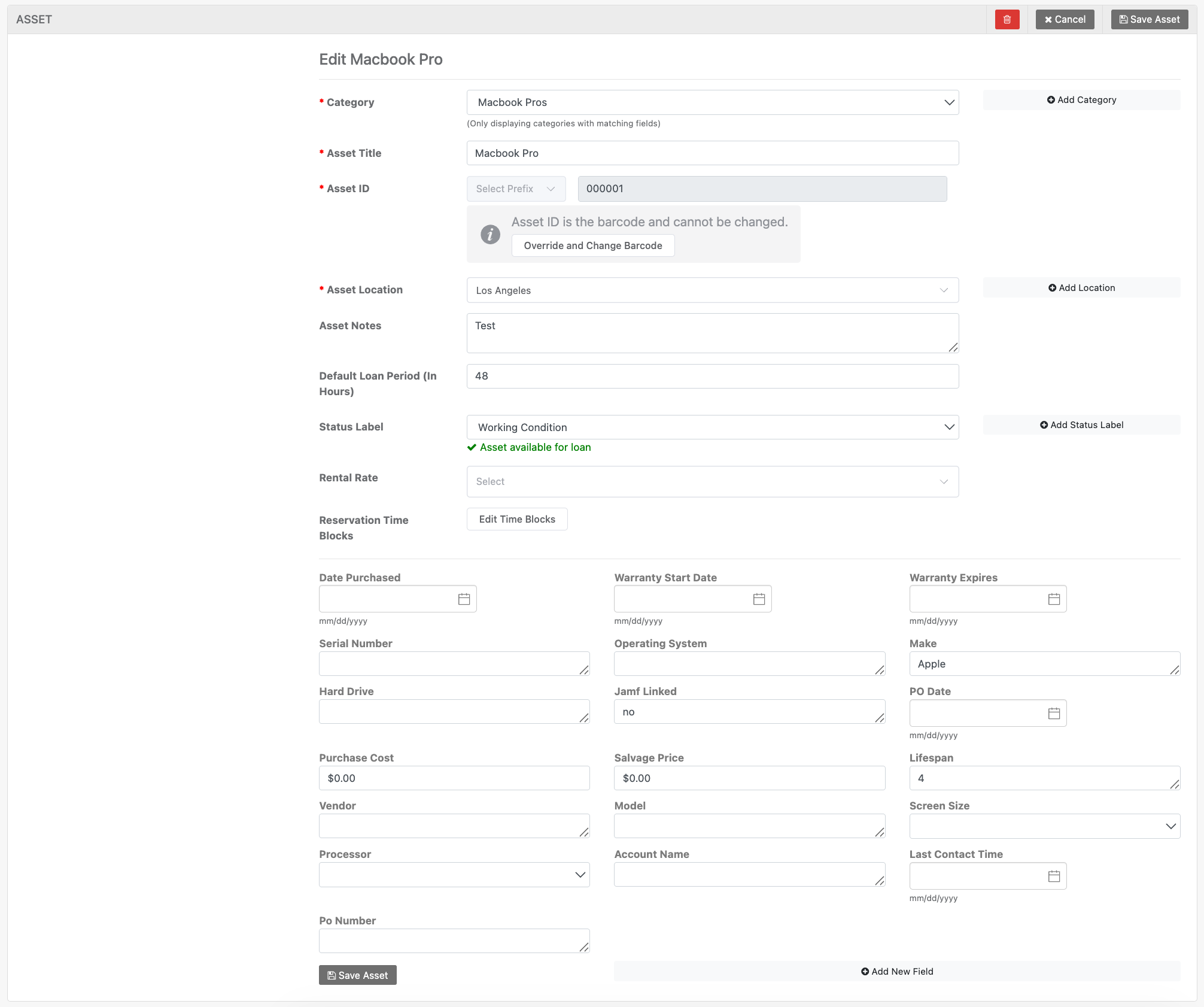Open the PO Date calendar icon
Viewport: 1204px width, 1007px height.
pyautogui.click(x=1054, y=713)
